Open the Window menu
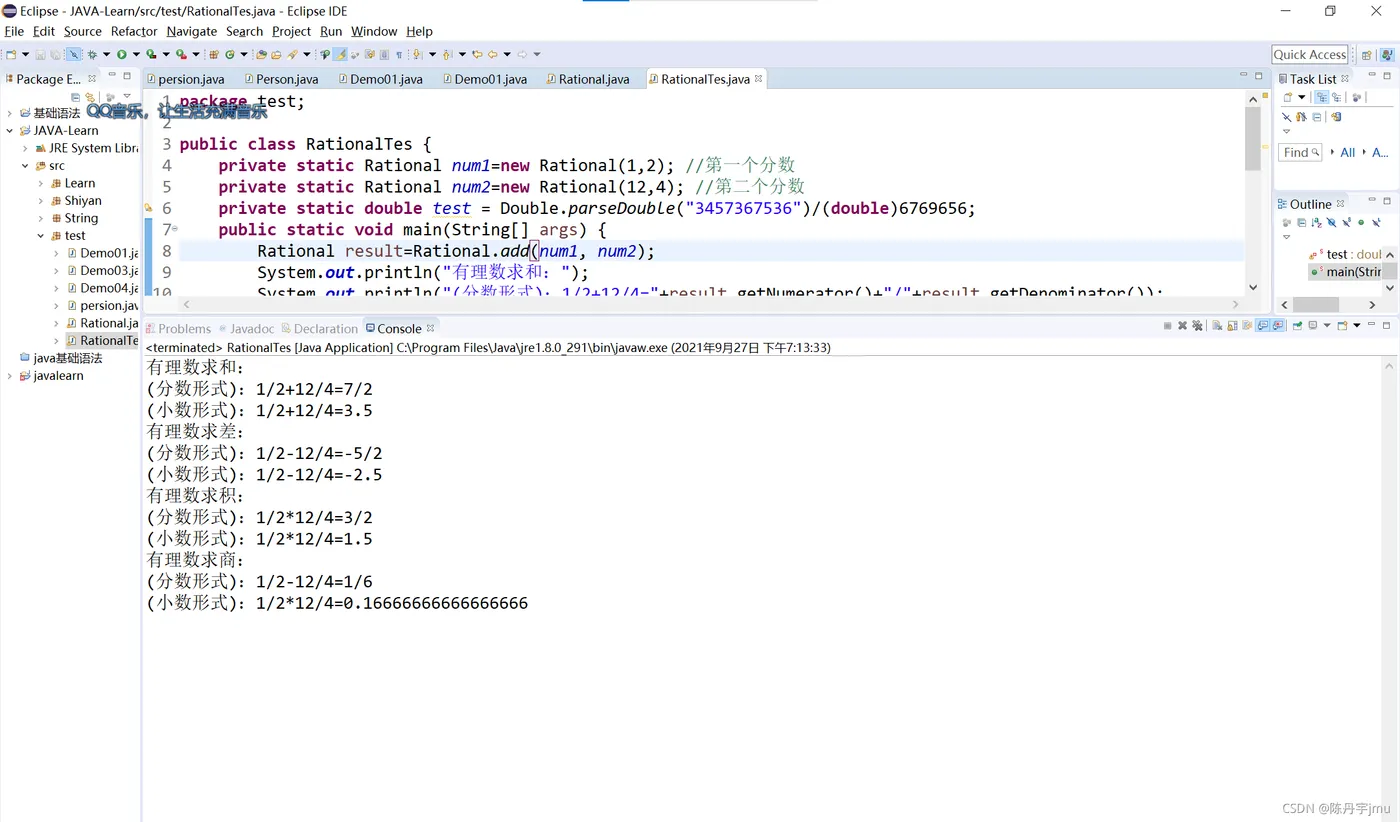The height and width of the screenshot is (822, 1400). 374,31
